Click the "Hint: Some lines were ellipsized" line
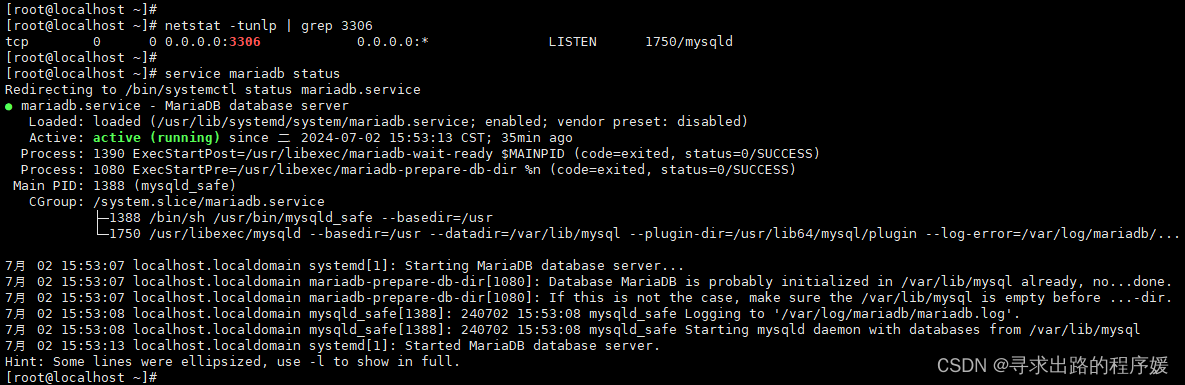This screenshot has height=385, width=1185. (x=232, y=362)
